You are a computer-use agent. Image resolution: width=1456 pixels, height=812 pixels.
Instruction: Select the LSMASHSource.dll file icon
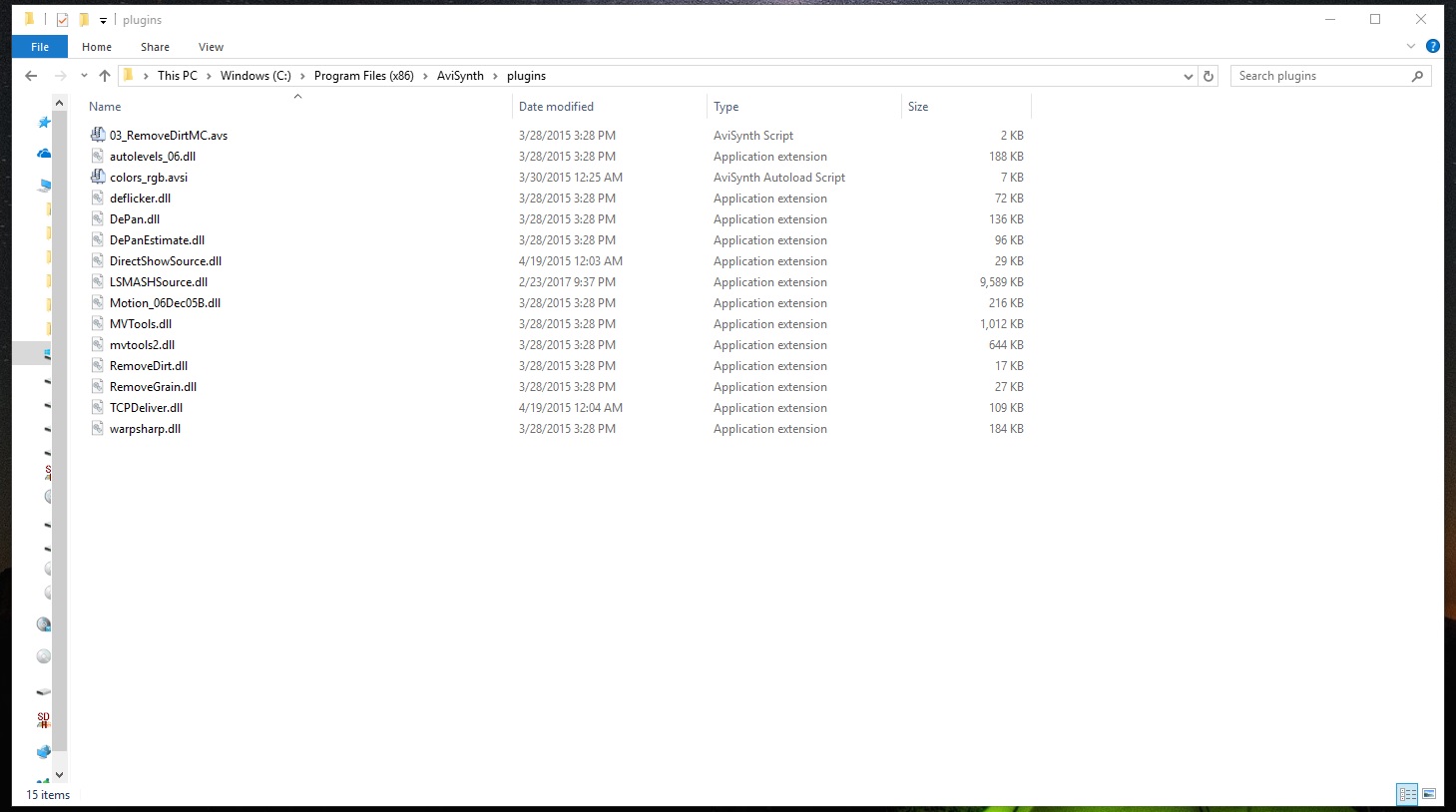coord(98,281)
